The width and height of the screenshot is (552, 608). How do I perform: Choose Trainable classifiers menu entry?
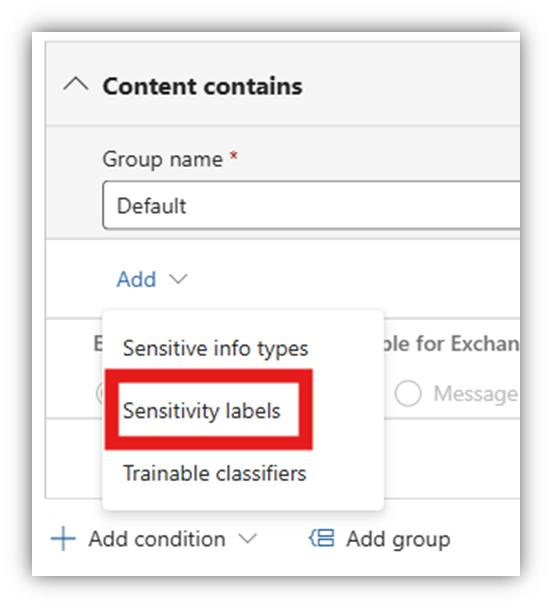(215, 473)
